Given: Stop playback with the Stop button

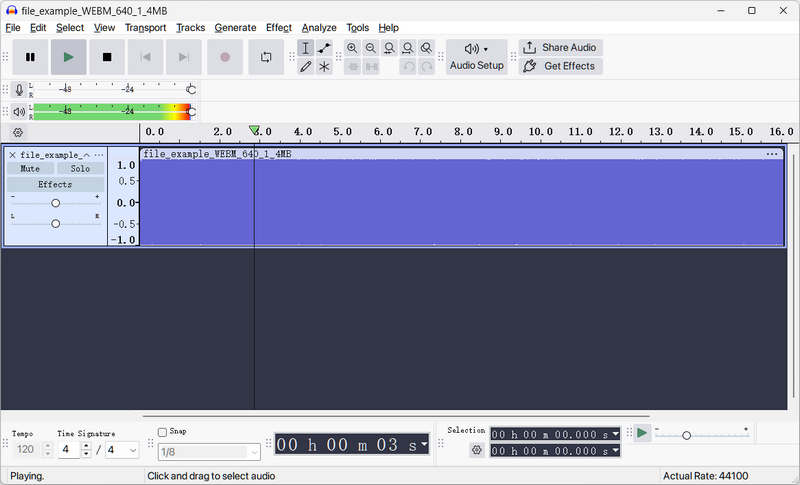Looking at the screenshot, I should [107, 57].
